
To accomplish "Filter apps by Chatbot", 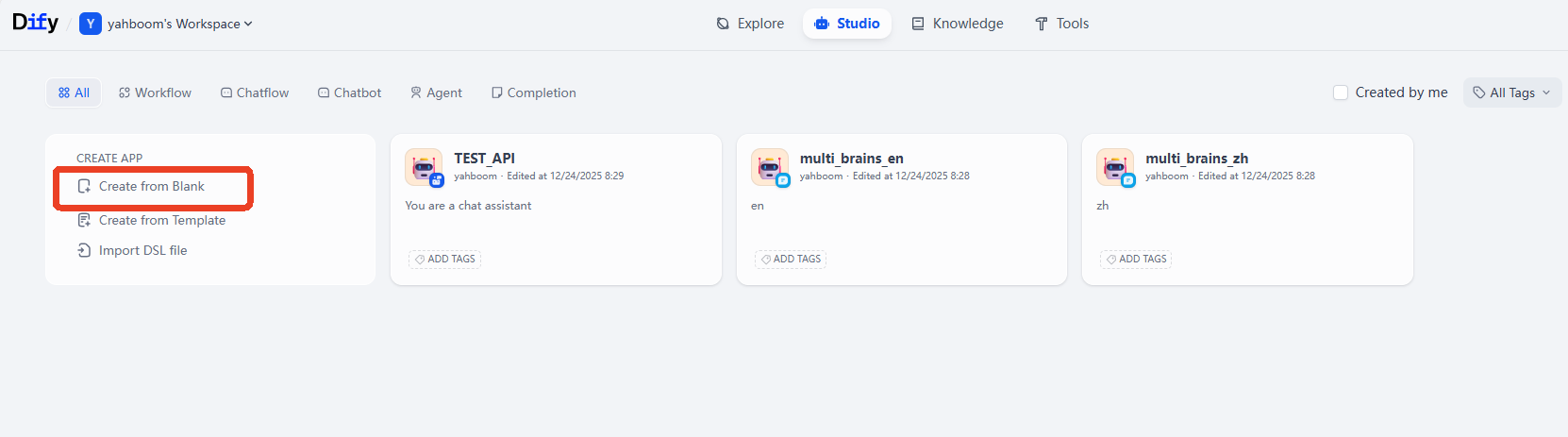I will (350, 92).
